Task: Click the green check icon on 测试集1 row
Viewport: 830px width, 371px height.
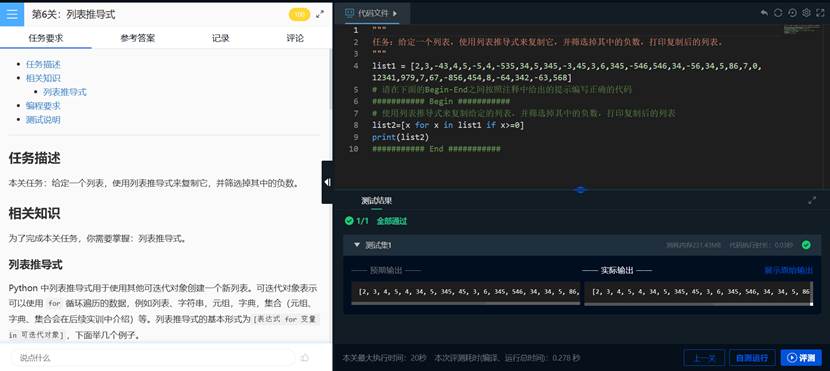Action: coord(806,245)
